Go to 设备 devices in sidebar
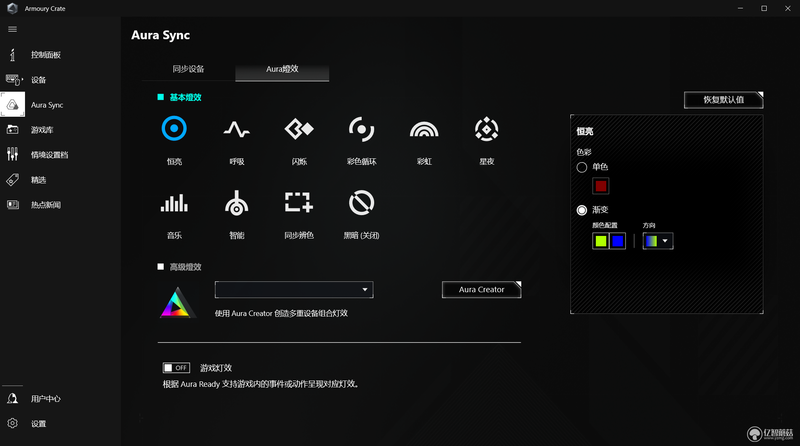The height and width of the screenshot is (446, 800). (60, 80)
